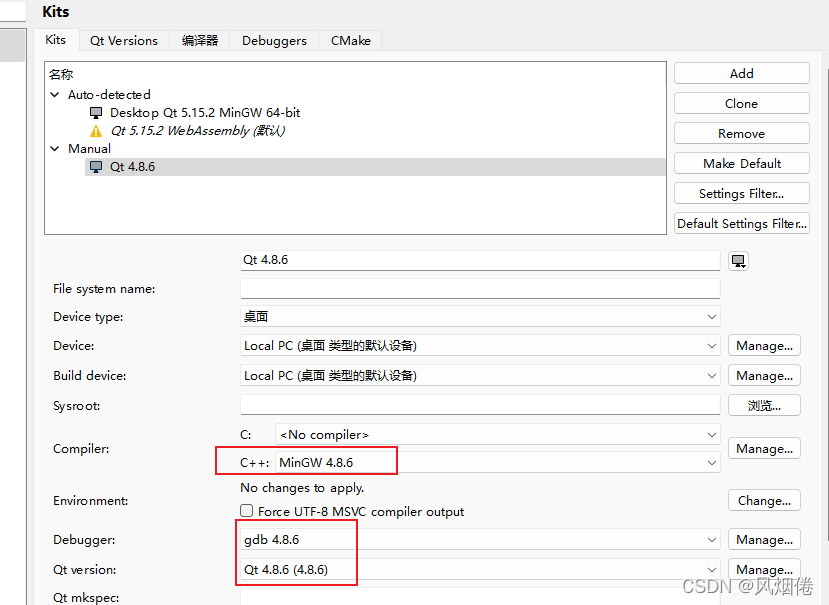Click the kit name field containing Qt 4.8.6
The image size is (829, 605).
coord(480,260)
